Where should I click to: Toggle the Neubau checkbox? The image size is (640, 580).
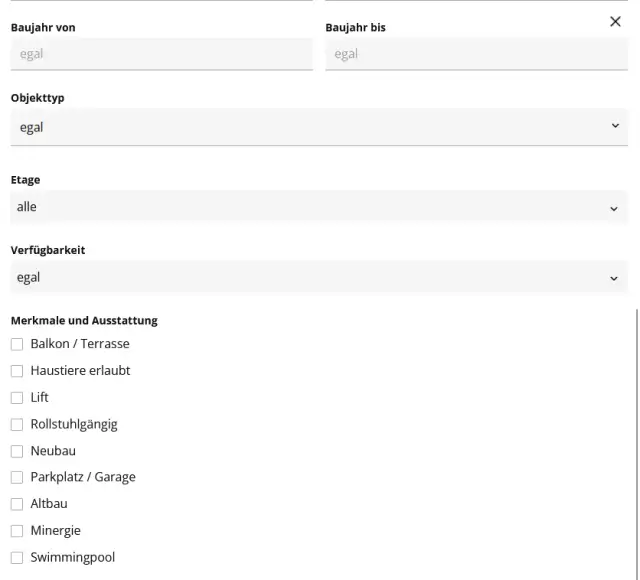(x=17, y=451)
